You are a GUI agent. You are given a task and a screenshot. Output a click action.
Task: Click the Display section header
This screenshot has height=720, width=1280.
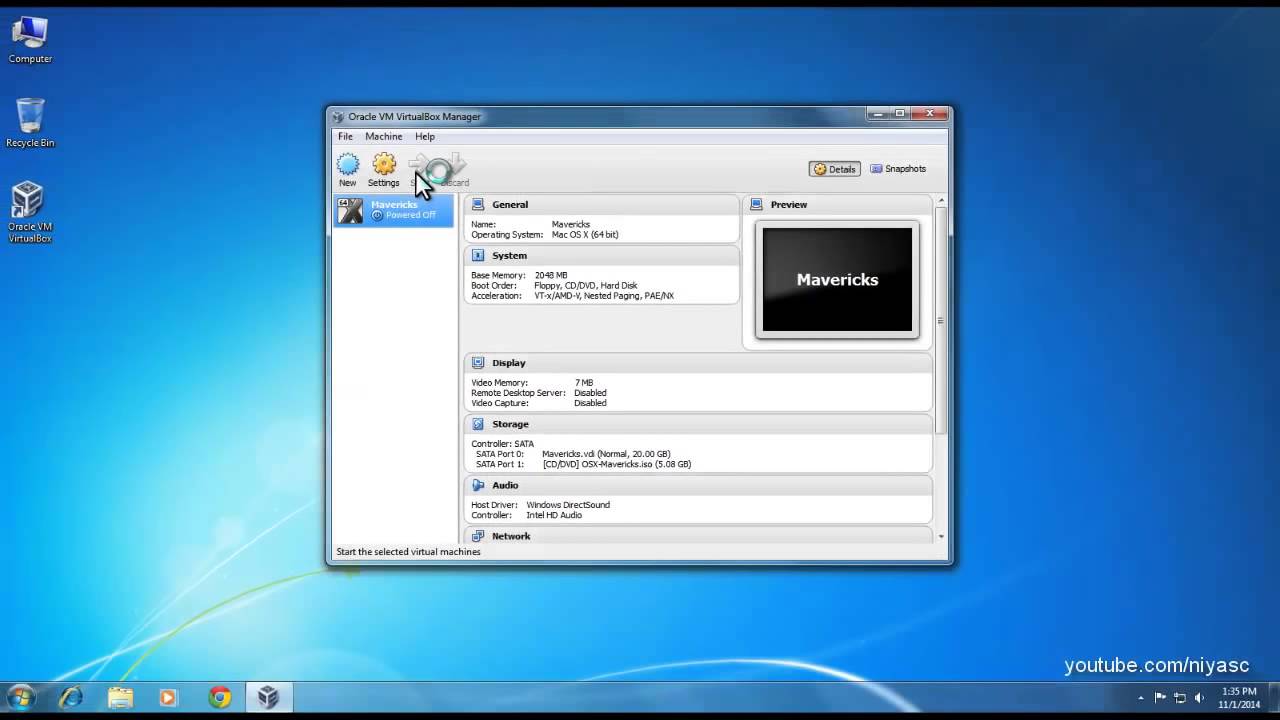(698, 363)
